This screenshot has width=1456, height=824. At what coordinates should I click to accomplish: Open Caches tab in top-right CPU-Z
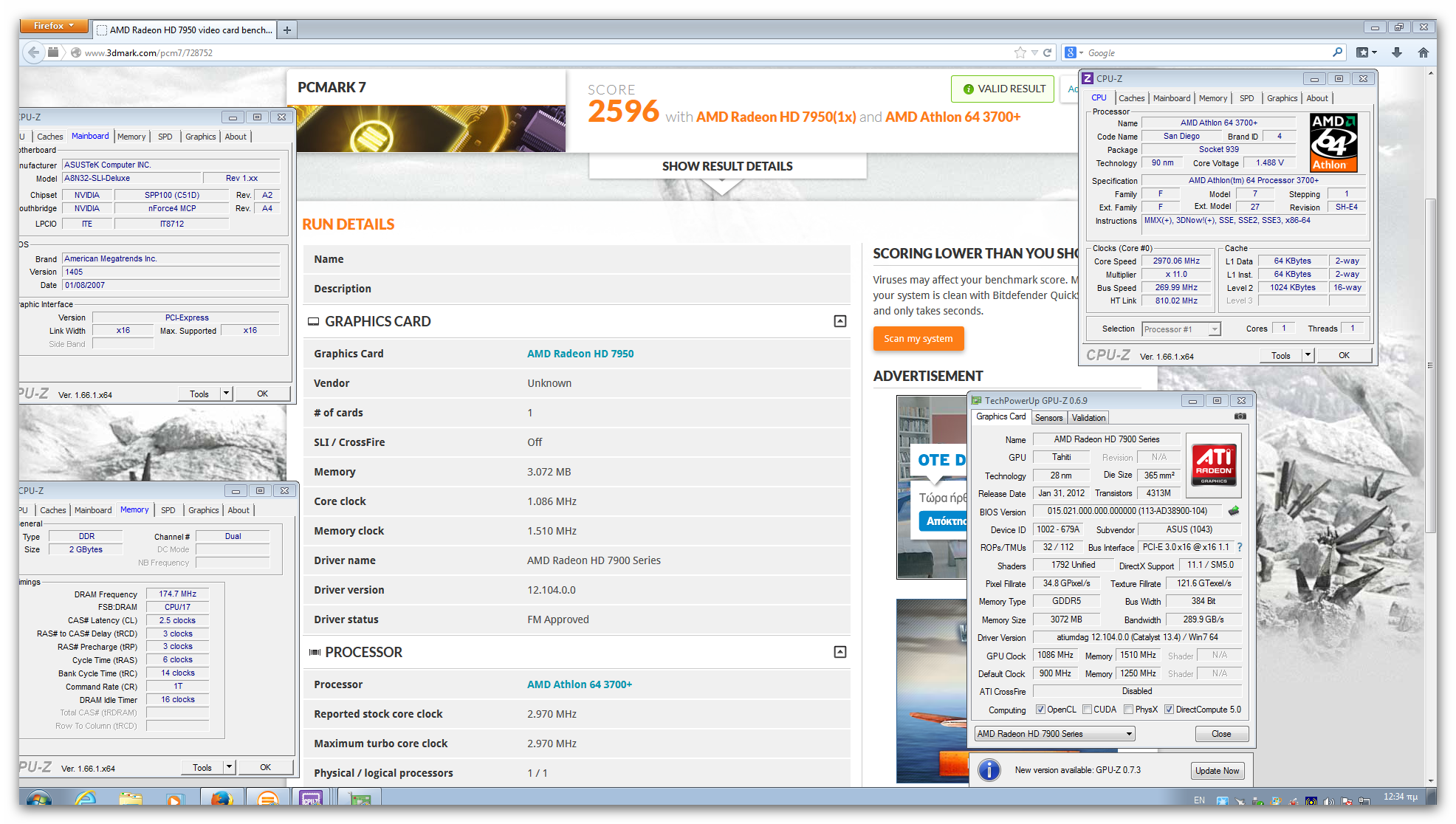click(1131, 98)
